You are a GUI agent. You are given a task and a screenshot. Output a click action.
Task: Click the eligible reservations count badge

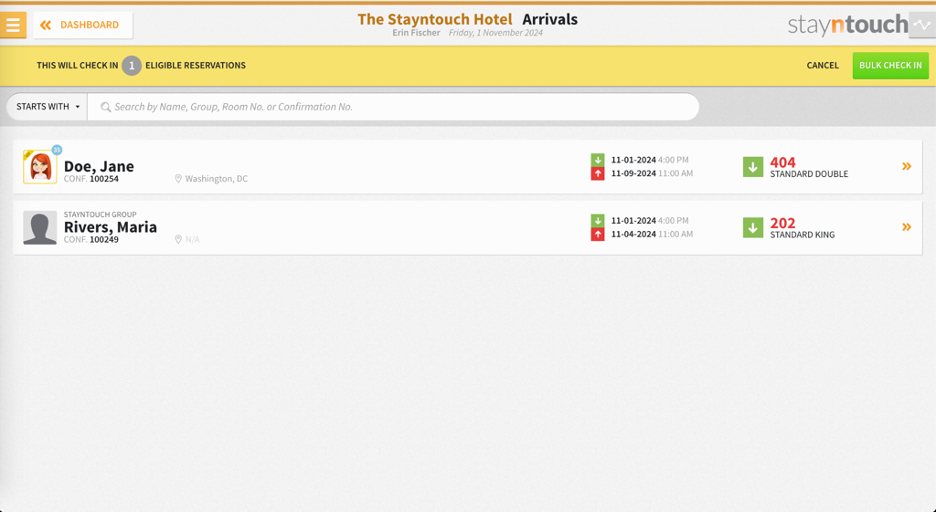click(x=131, y=66)
